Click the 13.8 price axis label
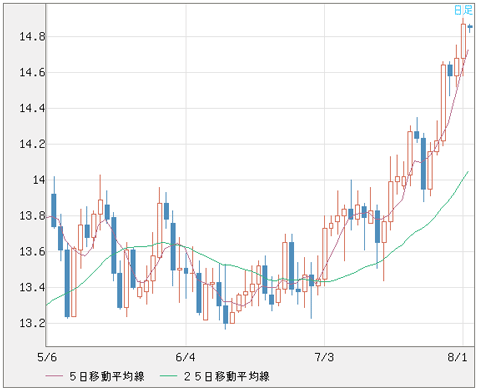This screenshot has width=478, height=390. pos(32,216)
